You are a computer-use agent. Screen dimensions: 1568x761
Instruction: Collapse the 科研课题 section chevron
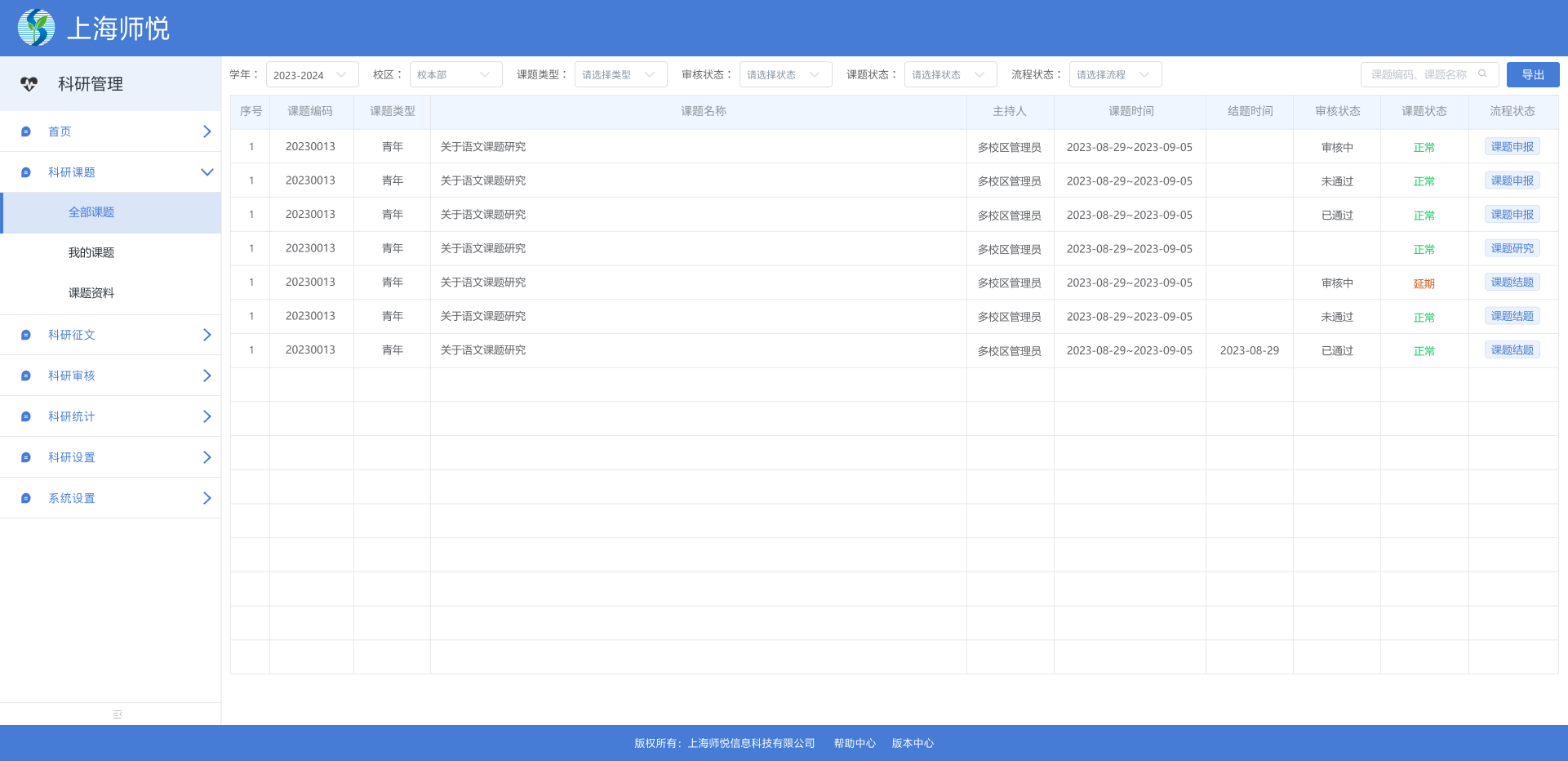pos(207,172)
